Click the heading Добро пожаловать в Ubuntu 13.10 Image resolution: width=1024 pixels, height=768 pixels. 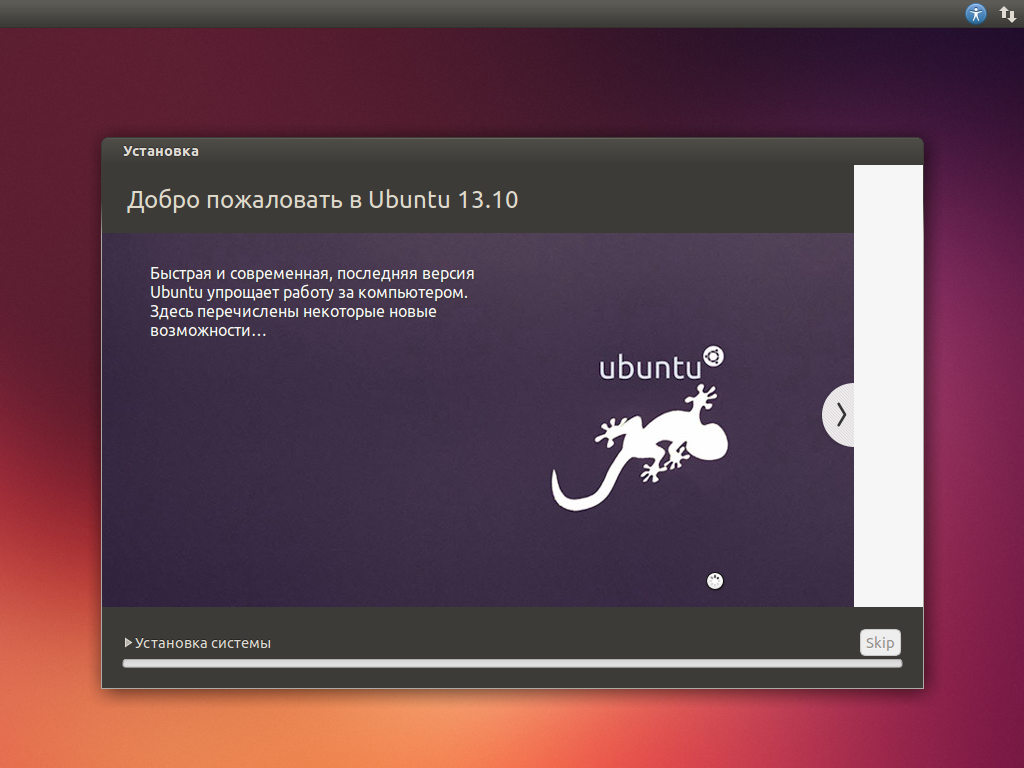pyautogui.click(x=323, y=200)
